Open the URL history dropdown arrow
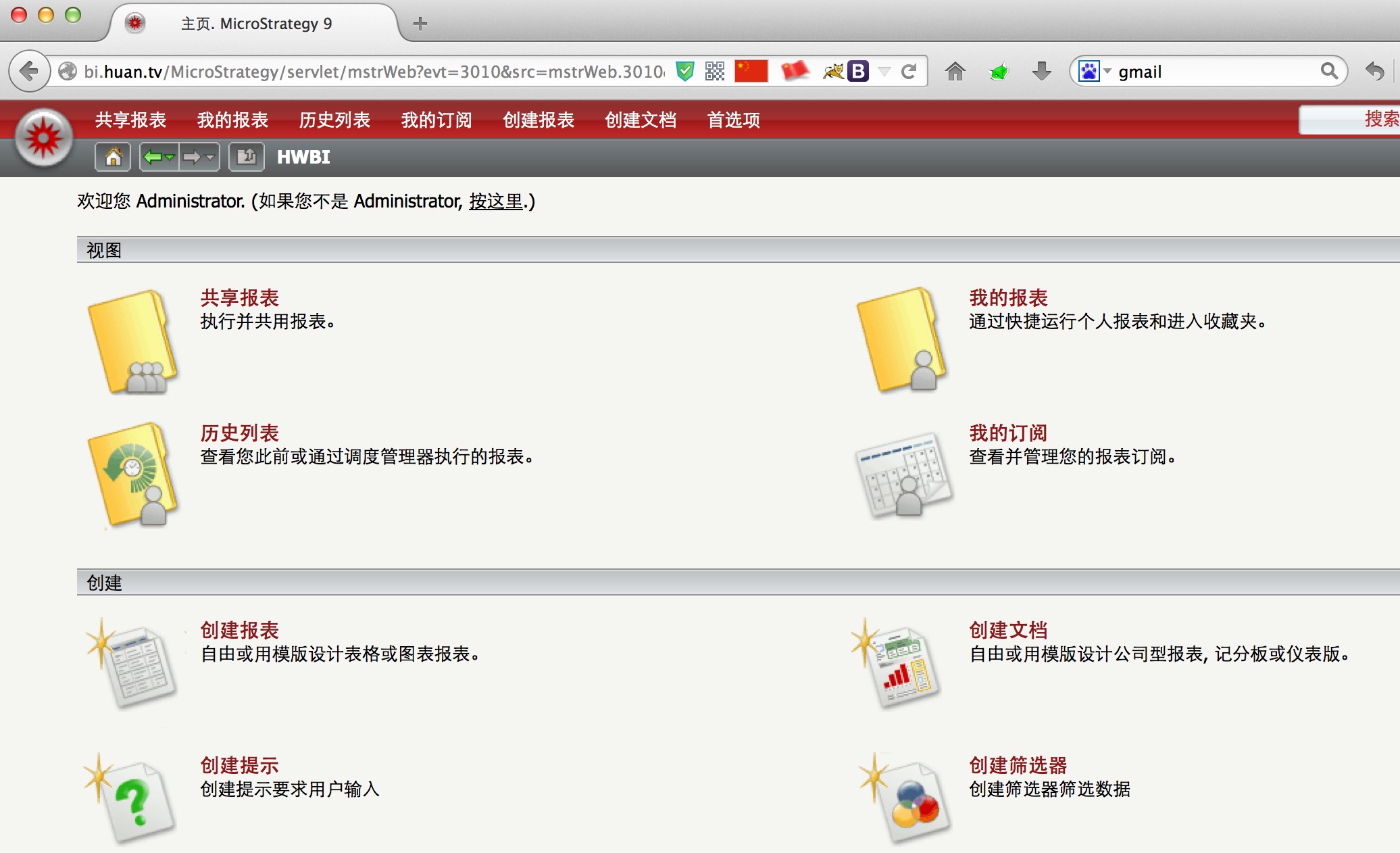The height and width of the screenshot is (853, 1400). 884,72
